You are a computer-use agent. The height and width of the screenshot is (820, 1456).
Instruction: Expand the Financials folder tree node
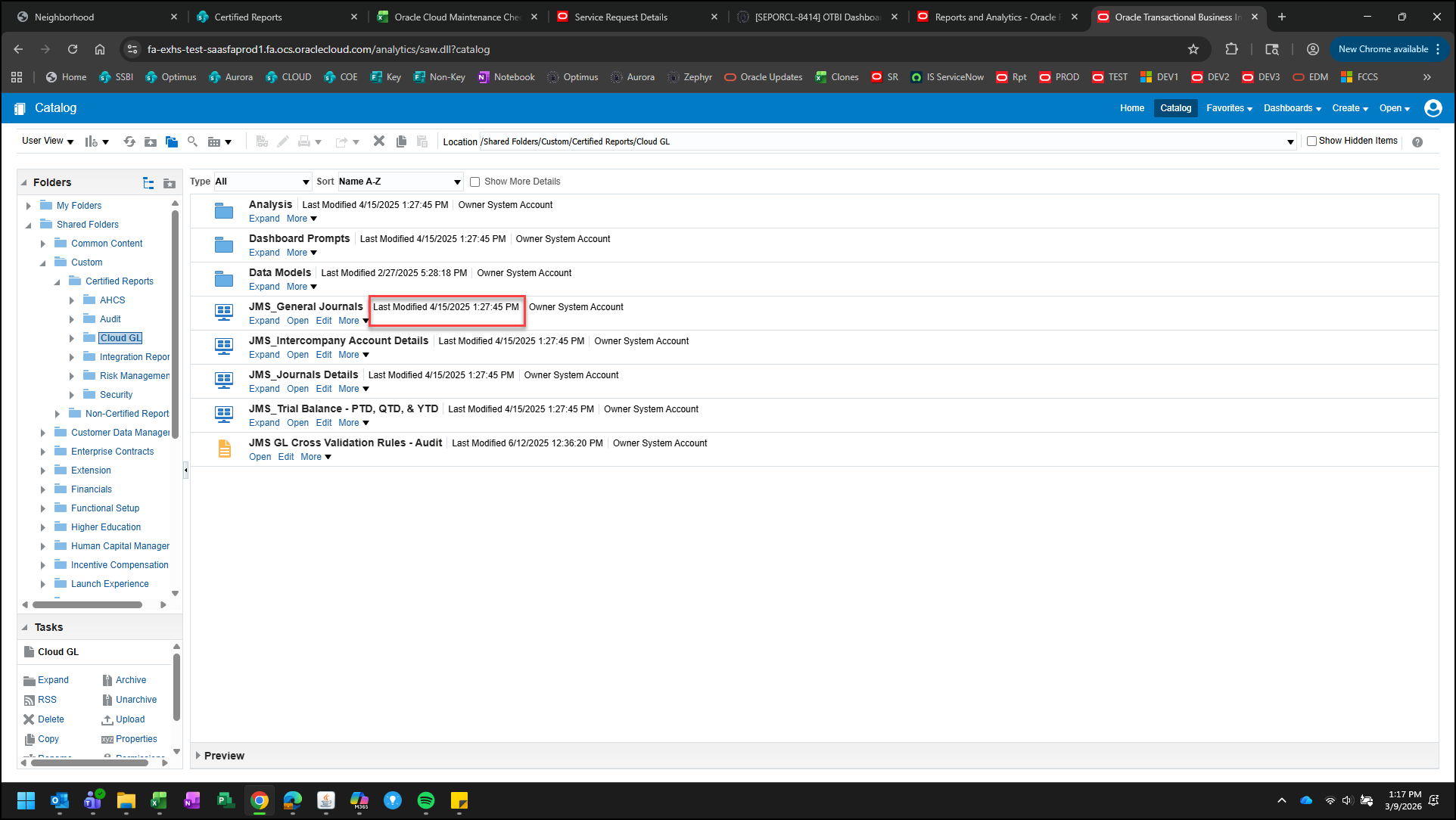point(43,489)
